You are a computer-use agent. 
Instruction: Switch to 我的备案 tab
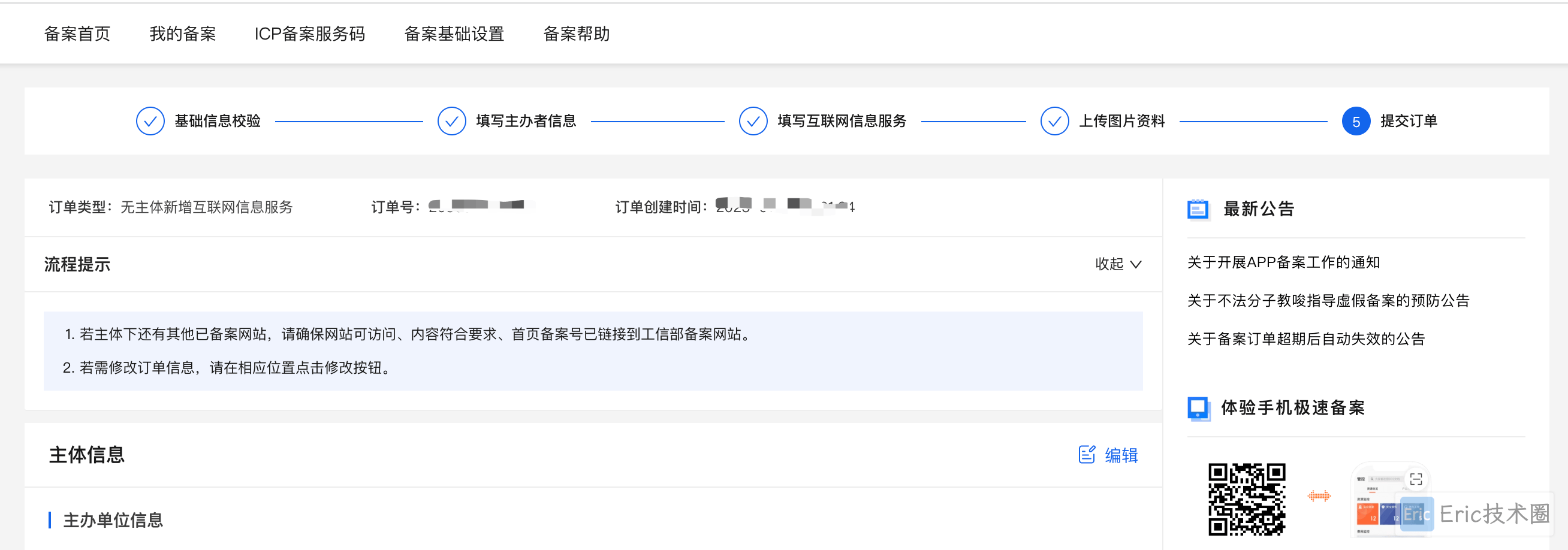point(183,34)
